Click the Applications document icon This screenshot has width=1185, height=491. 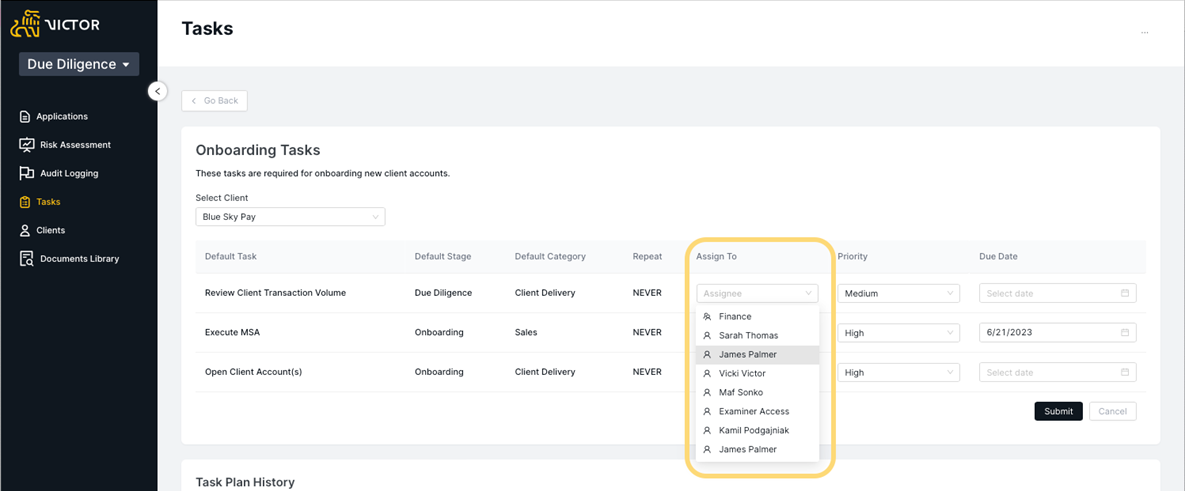pos(26,116)
